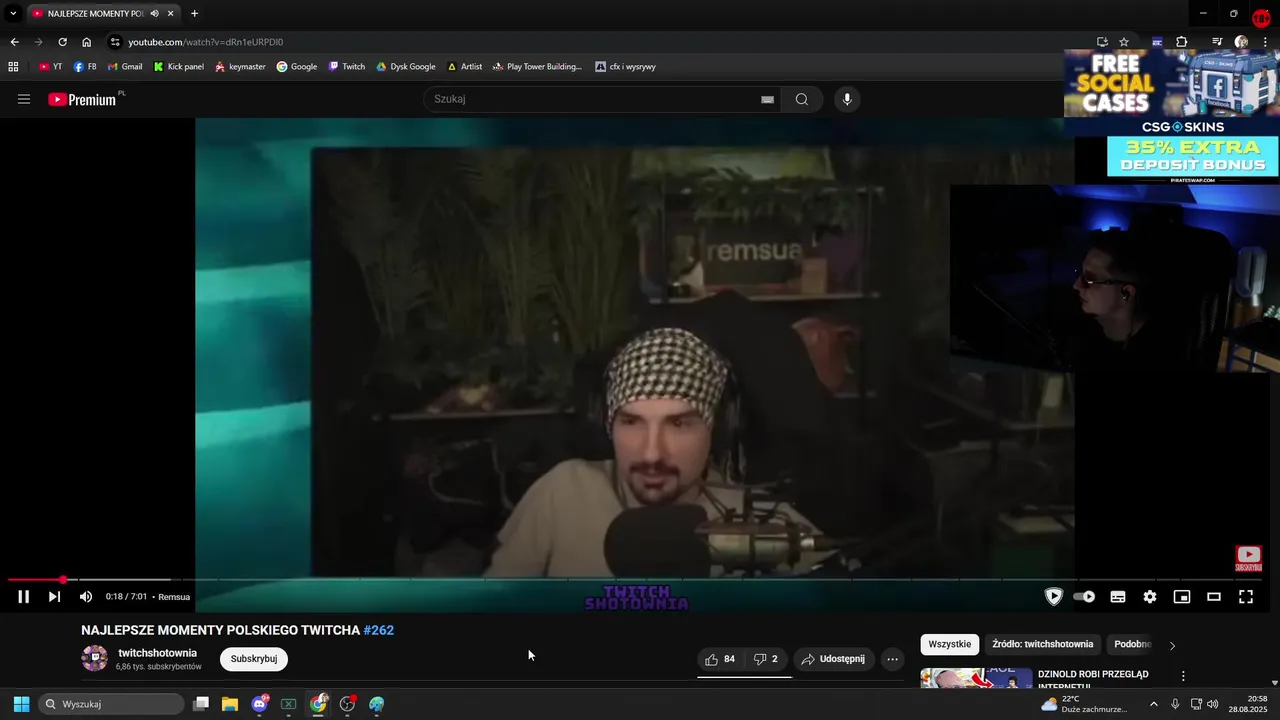Select the Źródło: twitchshotownia chip

click(x=1042, y=645)
